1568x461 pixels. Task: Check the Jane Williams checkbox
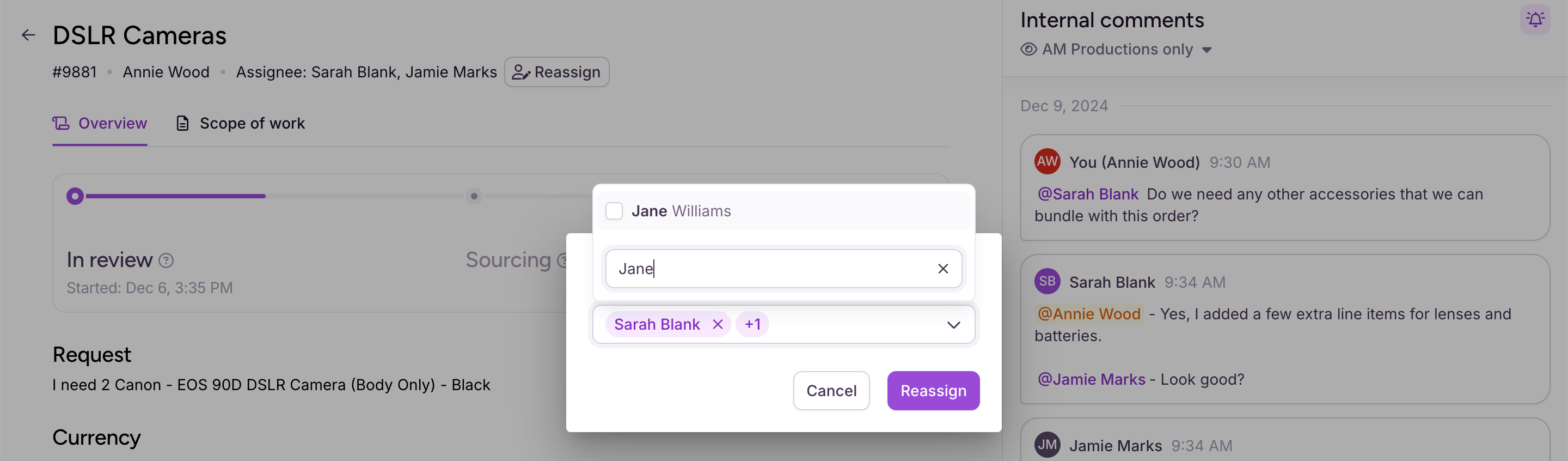pos(614,211)
